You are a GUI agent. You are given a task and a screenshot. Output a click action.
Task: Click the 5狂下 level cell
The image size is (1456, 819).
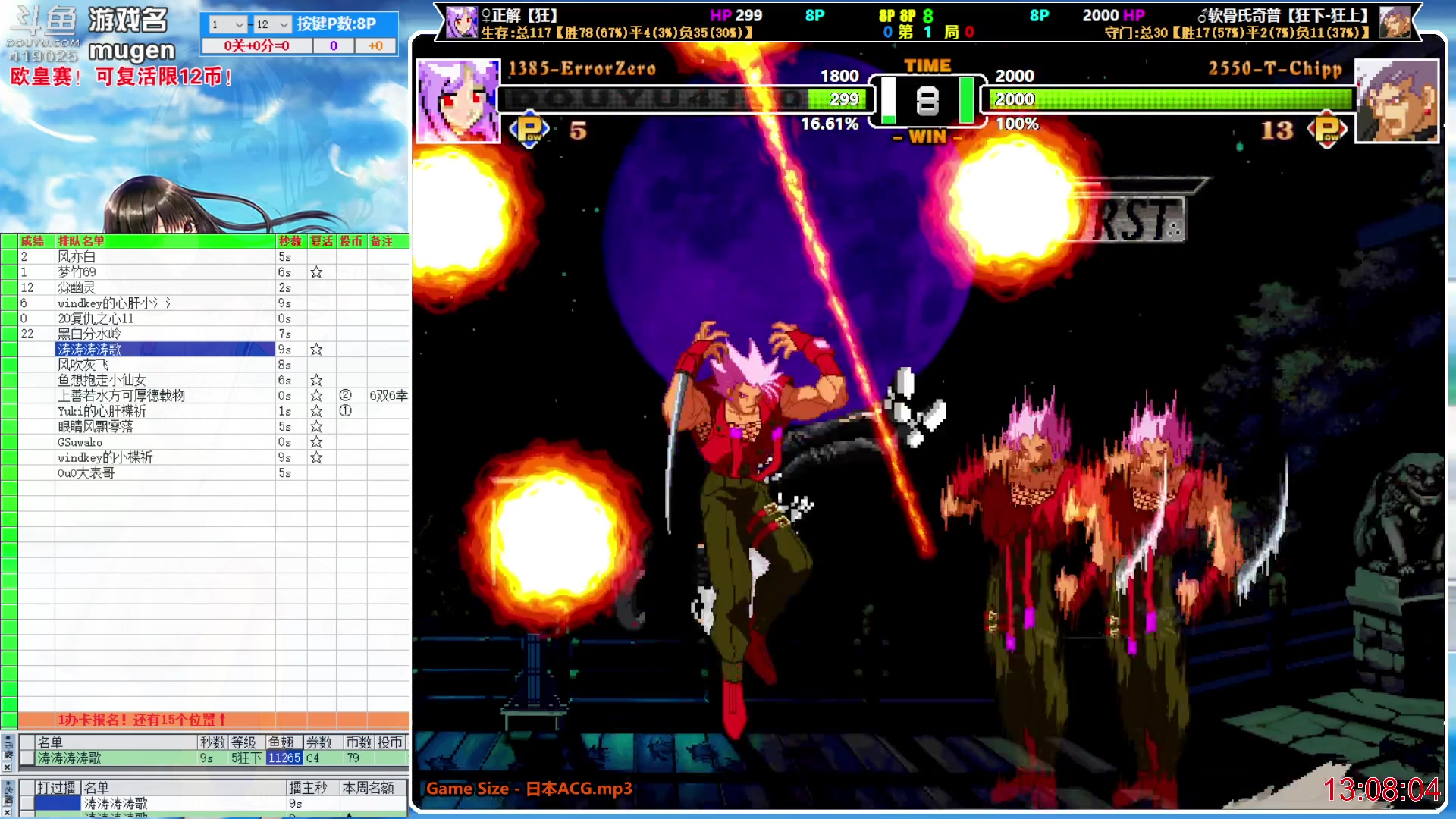(x=246, y=758)
